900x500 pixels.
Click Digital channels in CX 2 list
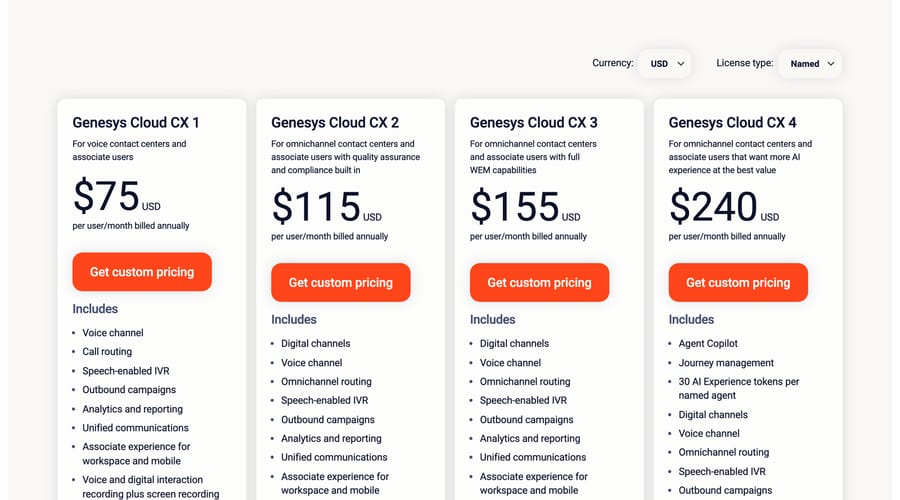pos(315,343)
